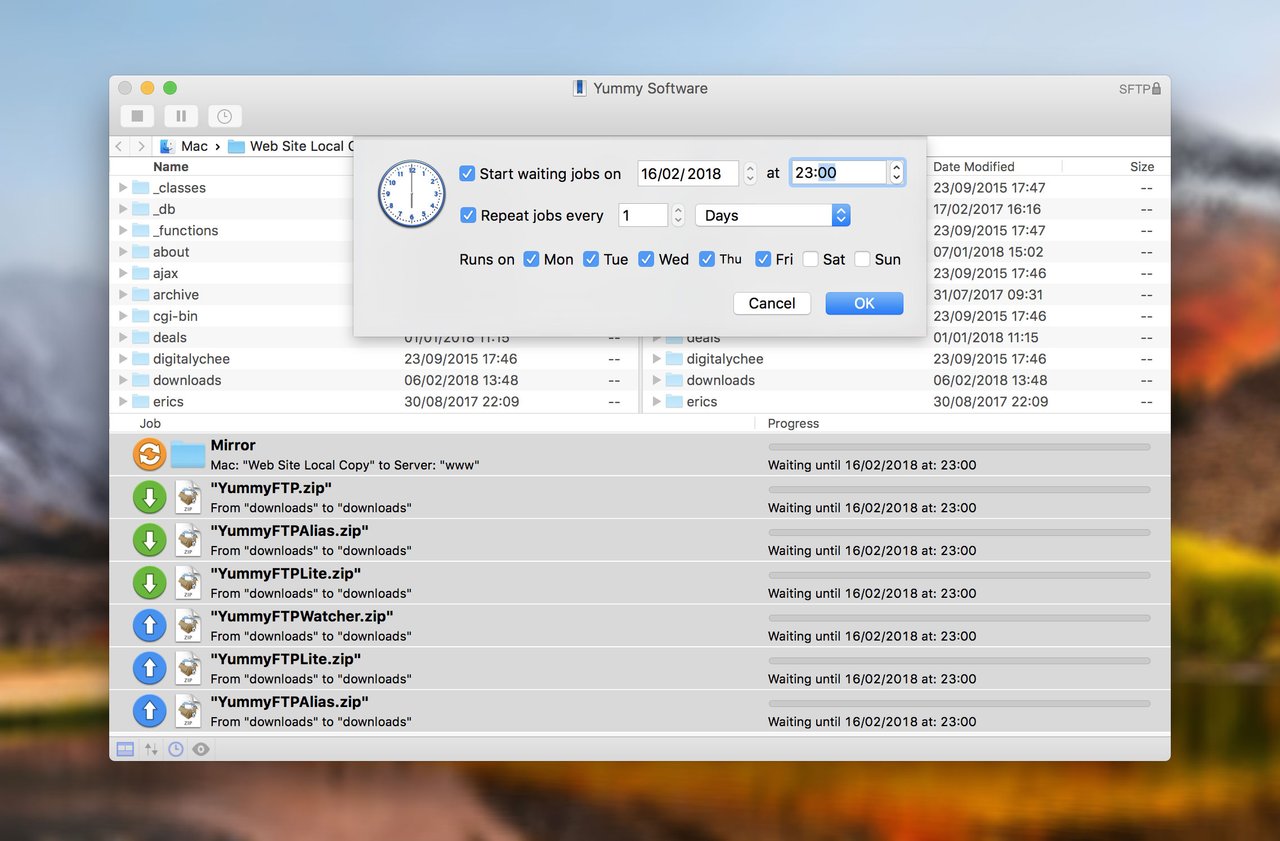The width and height of the screenshot is (1280, 841).
Task: Click the Pause toolbar button
Action: pos(181,116)
